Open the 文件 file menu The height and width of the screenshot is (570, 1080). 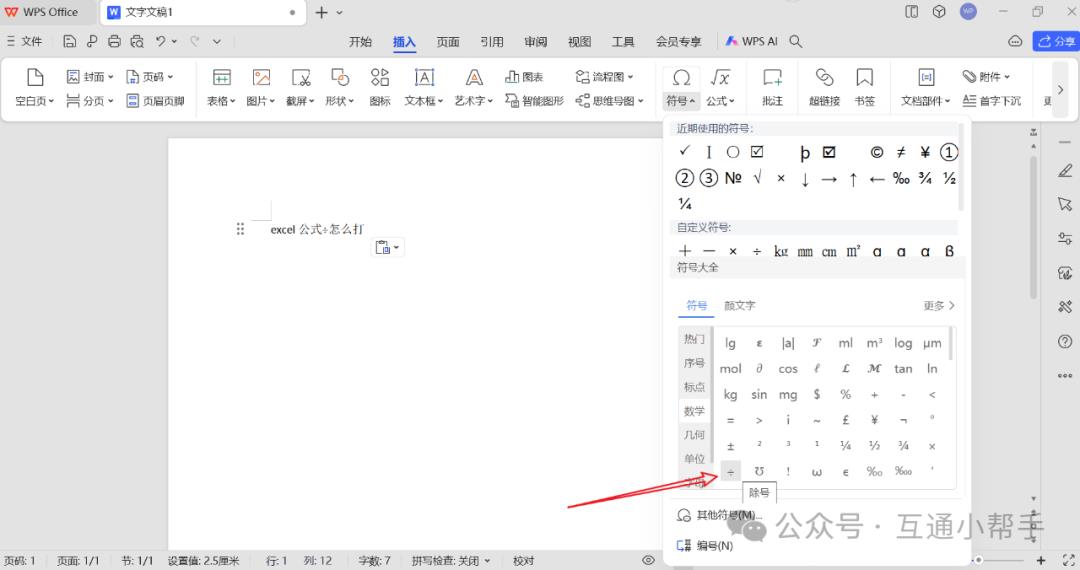coord(24,41)
